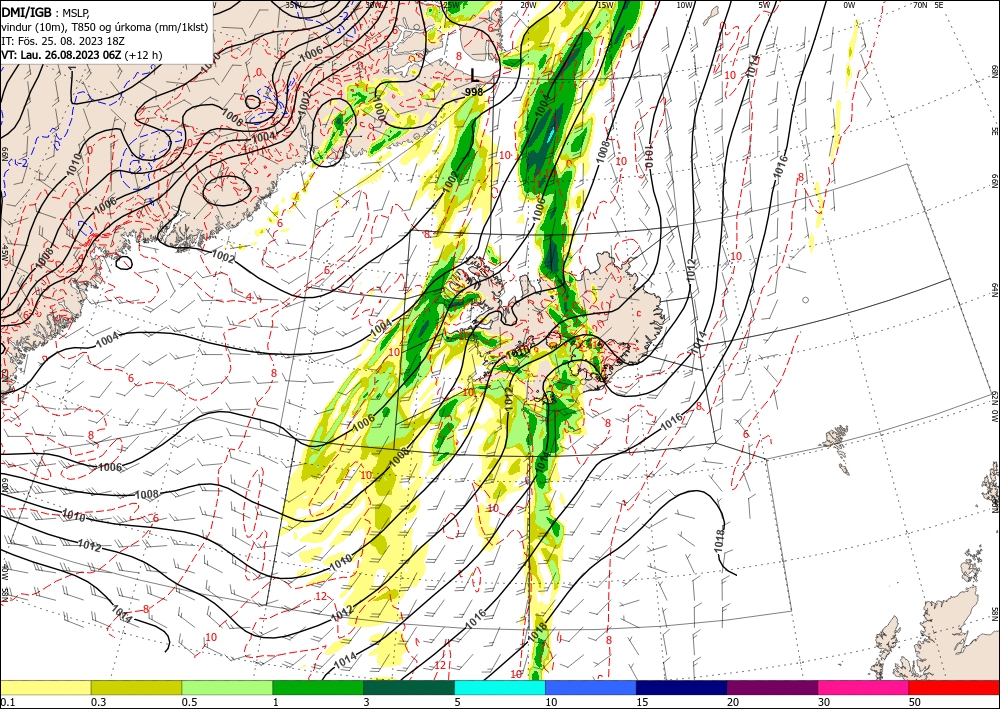
Task: Click the purple 20–30 mm legend swatch
Action: tap(772, 687)
